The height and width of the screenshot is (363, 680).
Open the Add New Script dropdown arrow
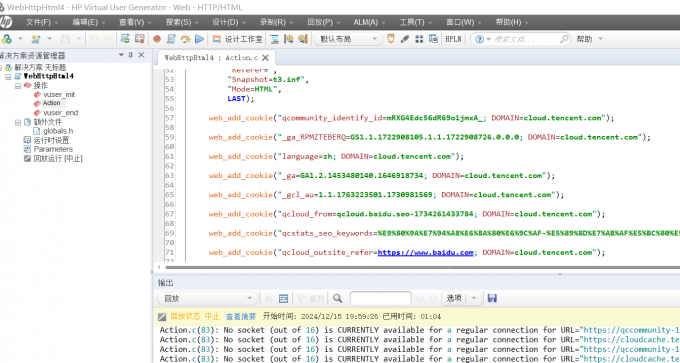click(20, 39)
